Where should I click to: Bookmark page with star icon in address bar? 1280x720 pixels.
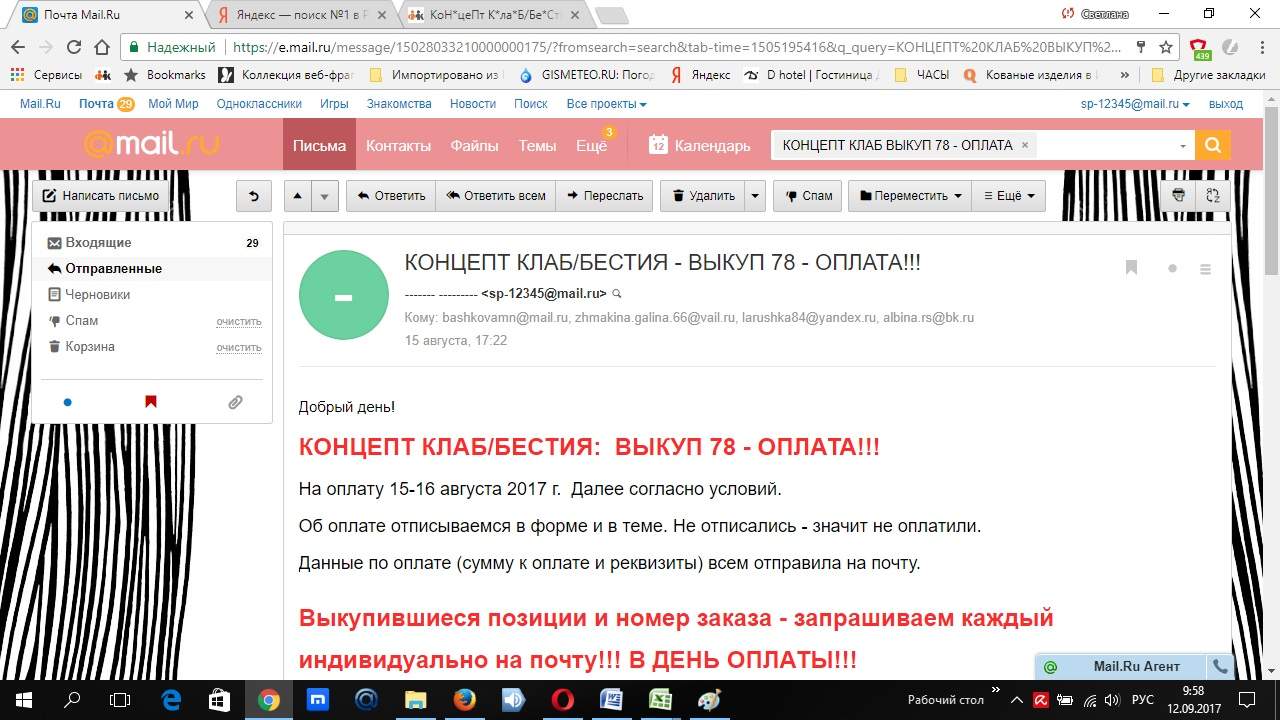tap(1165, 47)
